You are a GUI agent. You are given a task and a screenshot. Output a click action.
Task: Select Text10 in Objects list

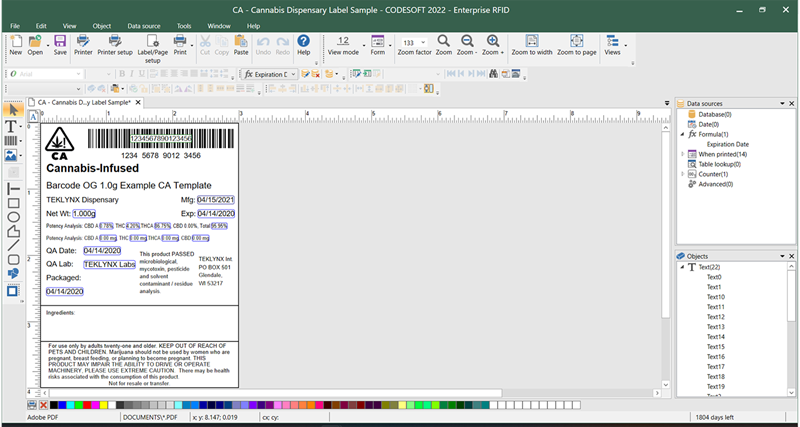(715, 297)
